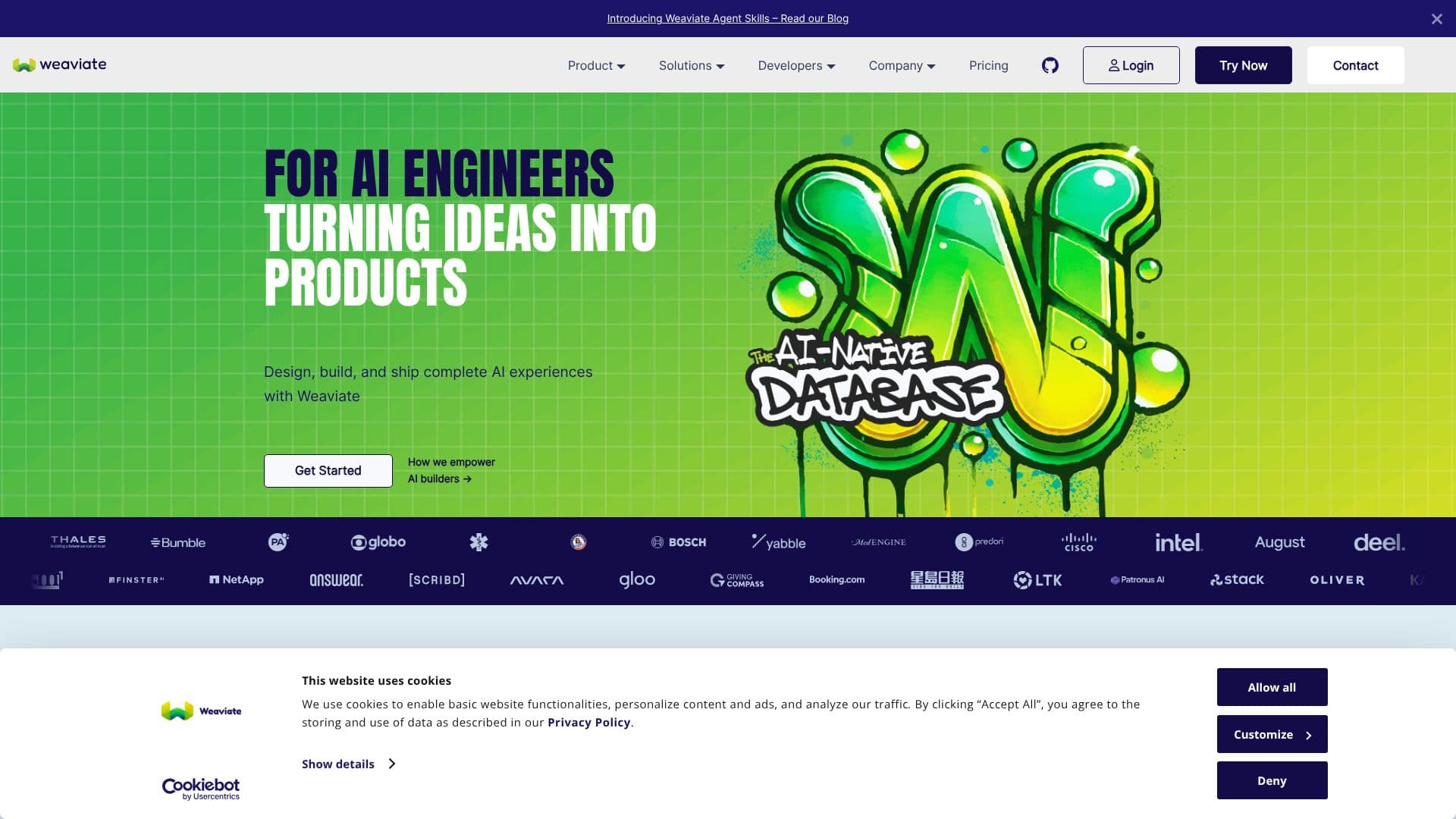Image resolution: width=1456 pixels, height=819 pixels.
Task: Dismiss the announcement banner with the X
Action: (x=1436, y=19)
